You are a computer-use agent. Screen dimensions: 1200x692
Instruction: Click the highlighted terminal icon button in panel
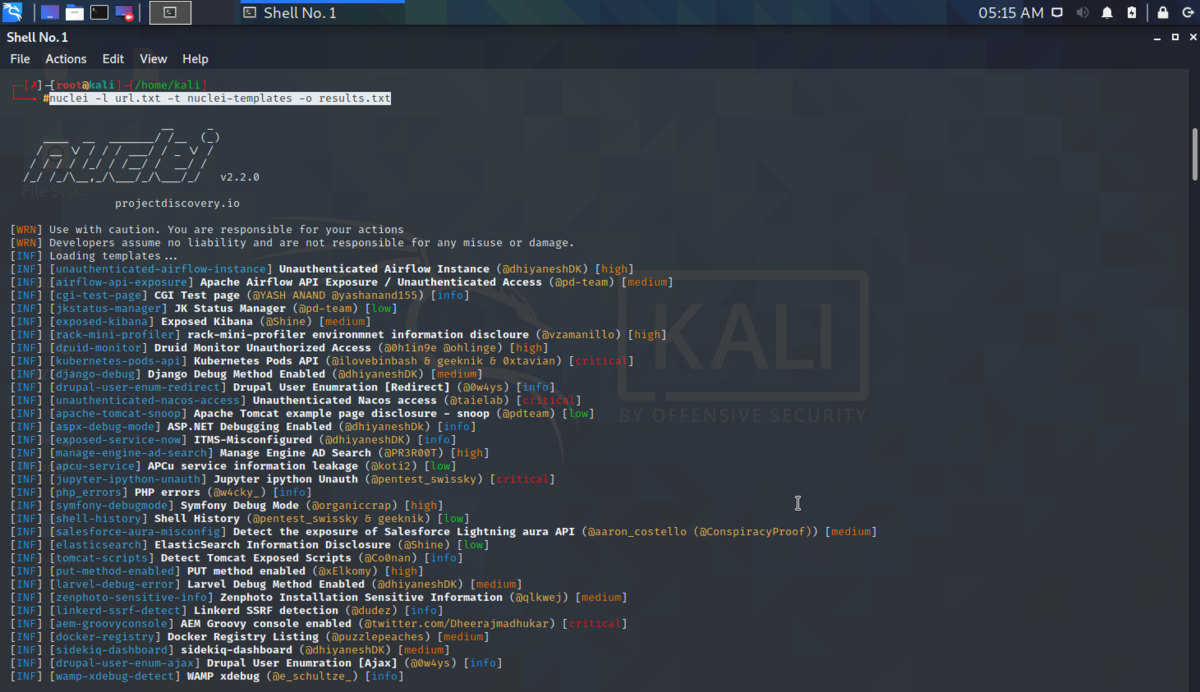pos(170,13)
